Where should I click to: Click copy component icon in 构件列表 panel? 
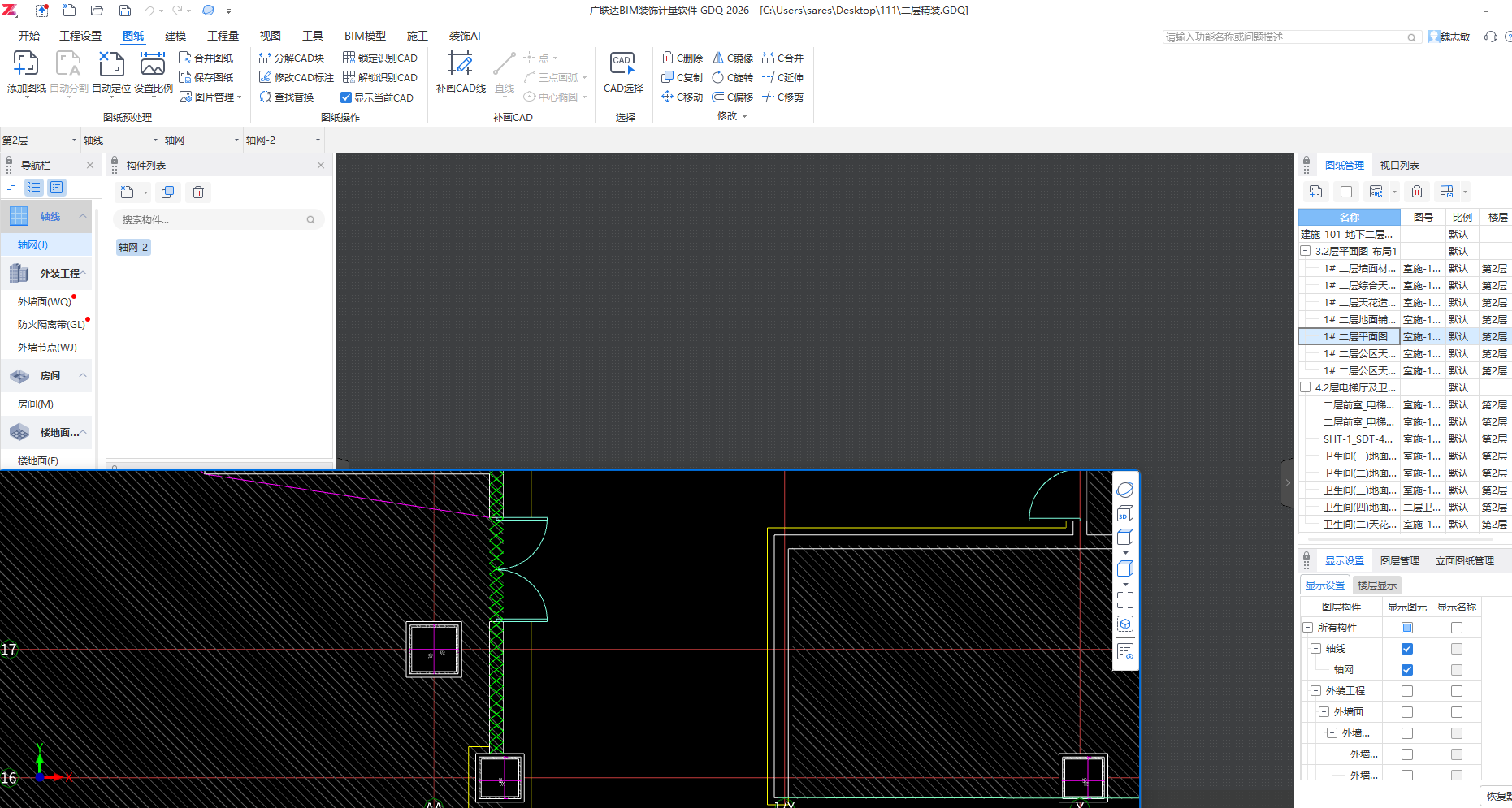point(168,192)
